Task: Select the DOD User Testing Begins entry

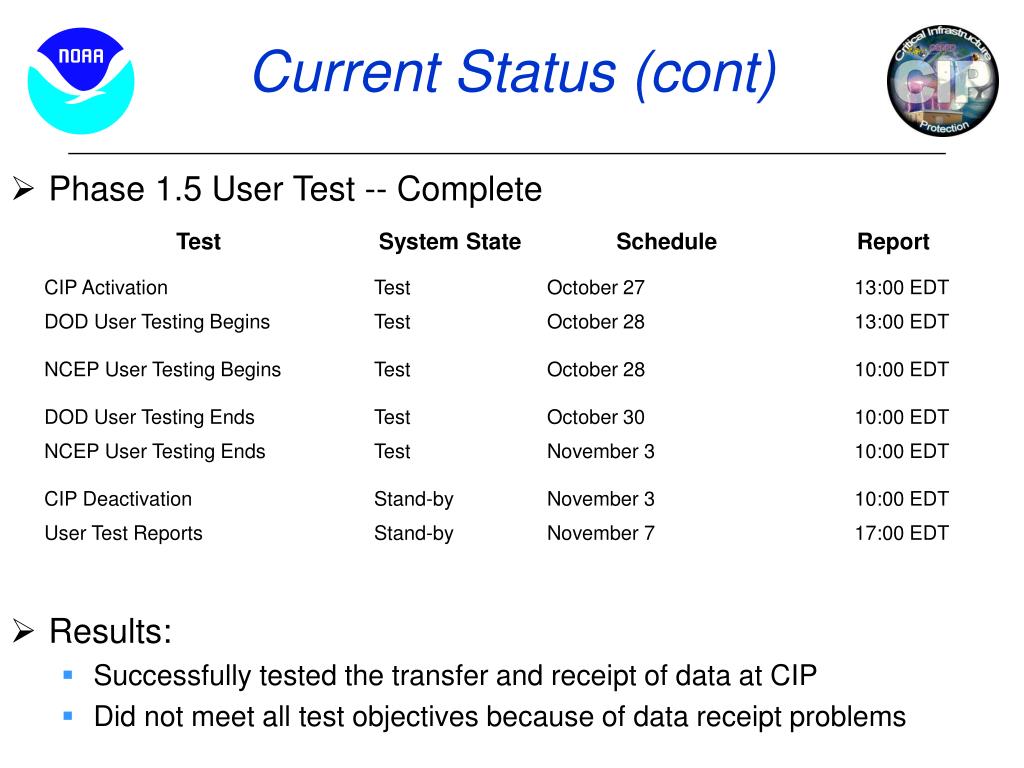Action: point(157,322)
